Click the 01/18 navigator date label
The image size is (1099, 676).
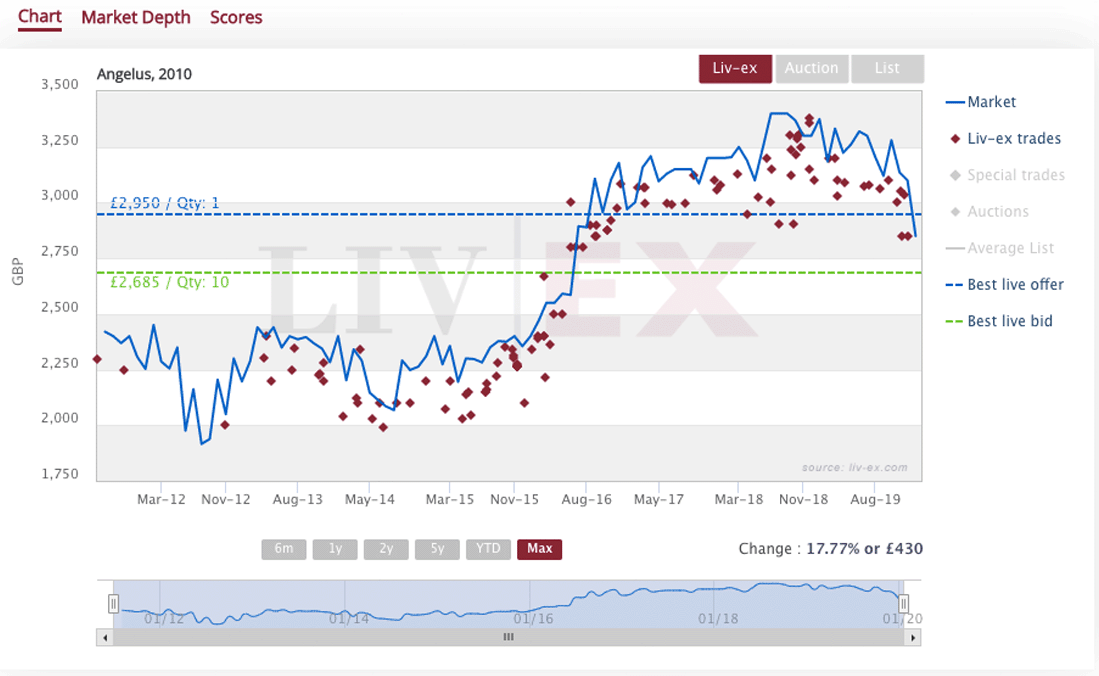pyautogui.click(x=718, y=619)
